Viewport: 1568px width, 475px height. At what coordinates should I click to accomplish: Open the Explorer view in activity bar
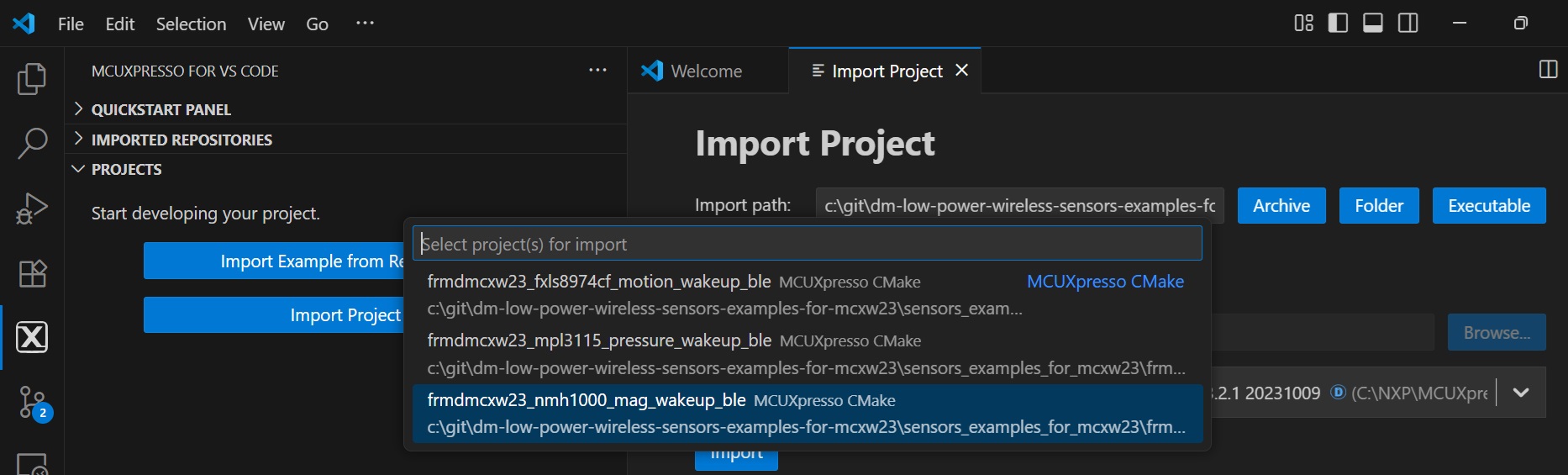click(x=32, y=80)
